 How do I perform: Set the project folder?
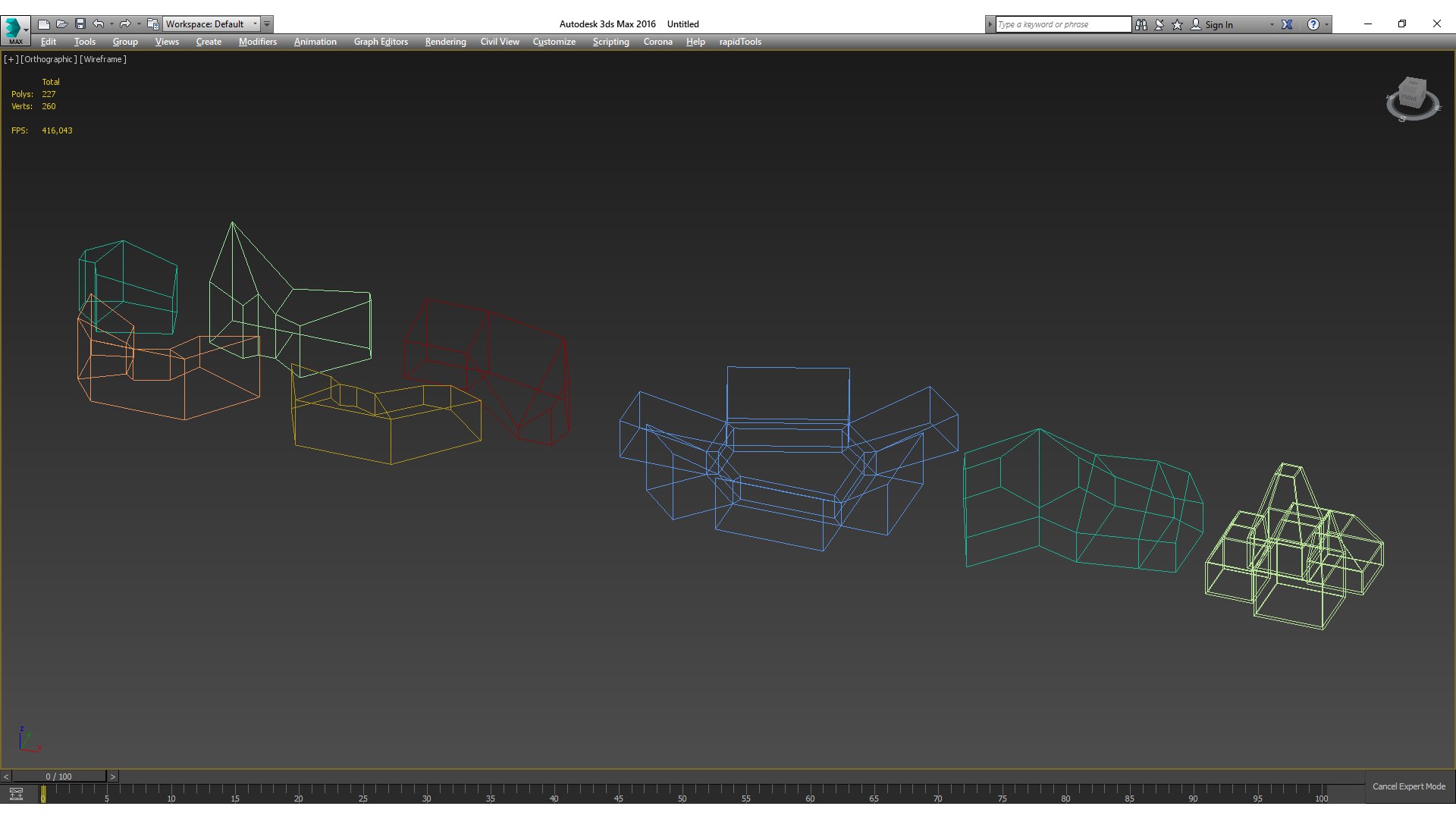pos(152,24)
